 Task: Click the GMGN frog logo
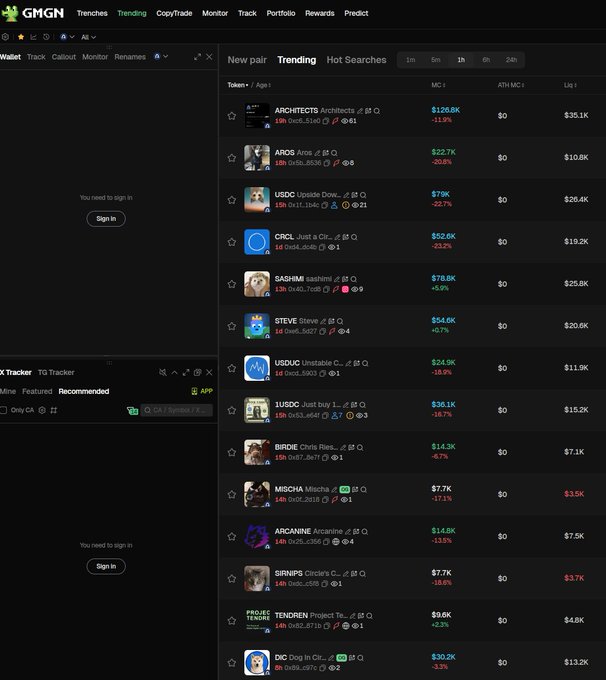click(x=10, y=13)
